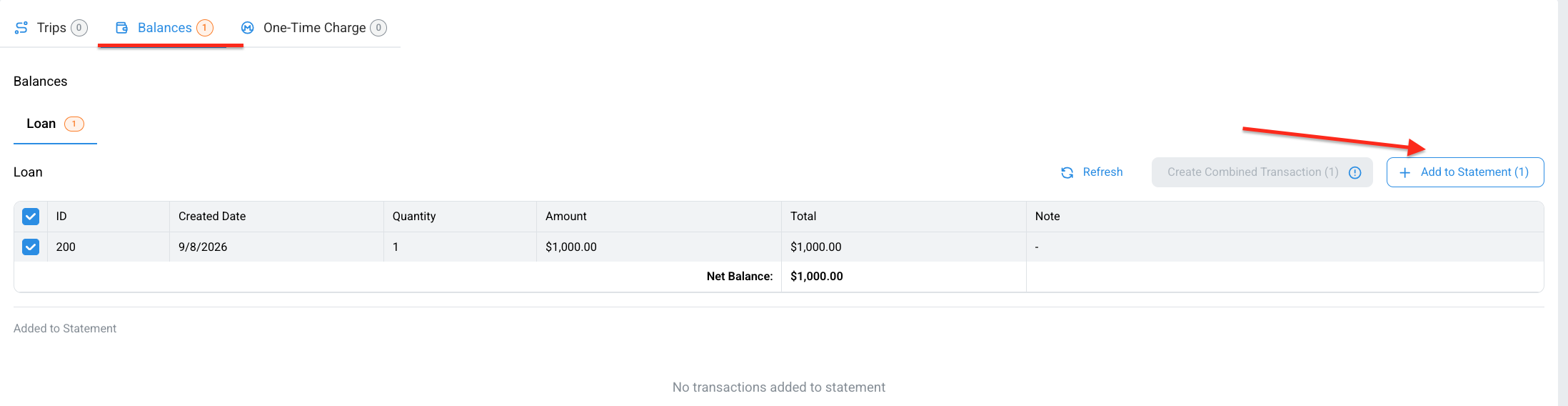Viewport: 1568px width, 406px height.
Task: Click the Balances count badge
Action: [x=205, y=27]
